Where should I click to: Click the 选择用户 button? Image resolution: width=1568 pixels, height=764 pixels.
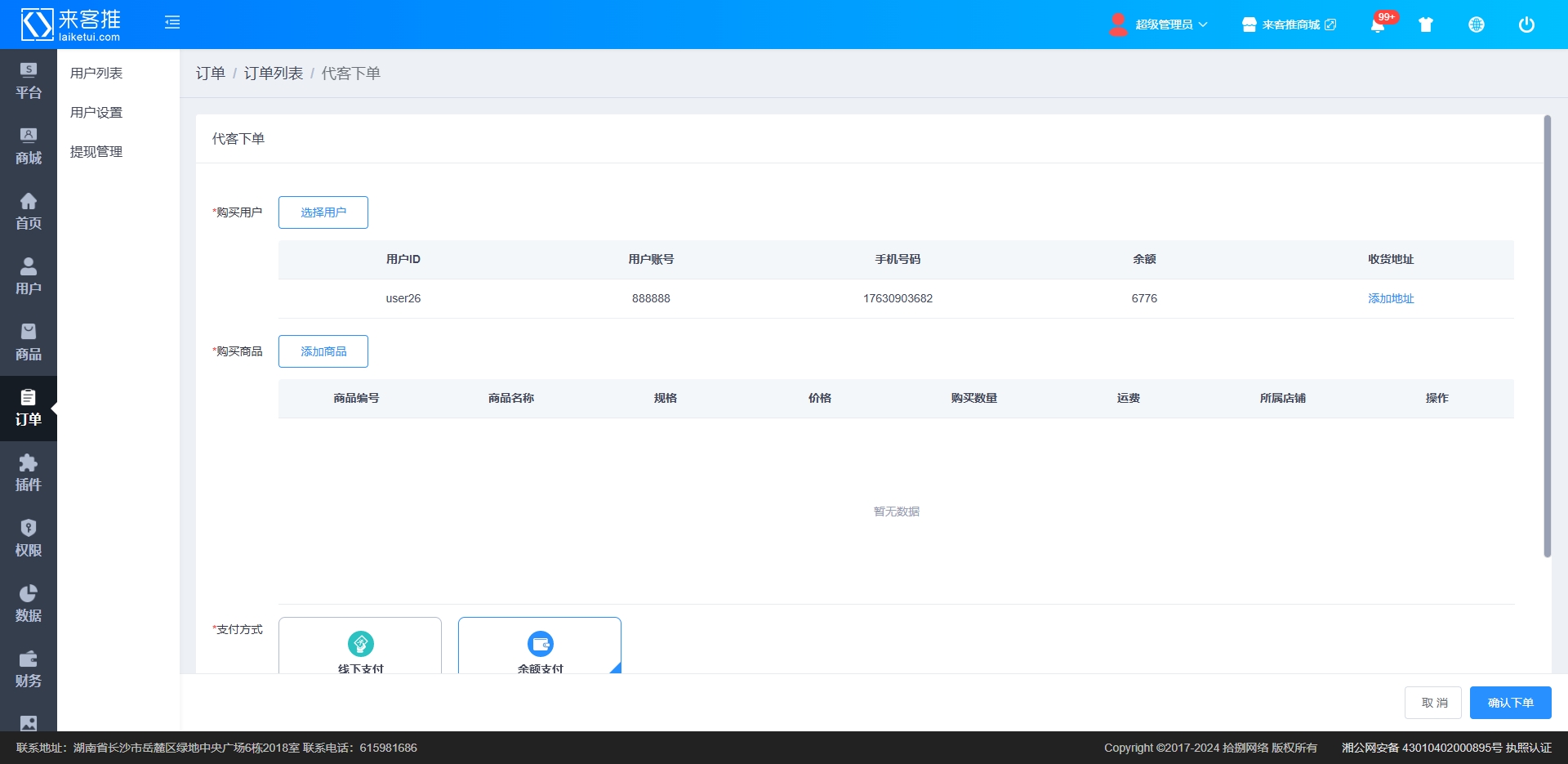323,212
